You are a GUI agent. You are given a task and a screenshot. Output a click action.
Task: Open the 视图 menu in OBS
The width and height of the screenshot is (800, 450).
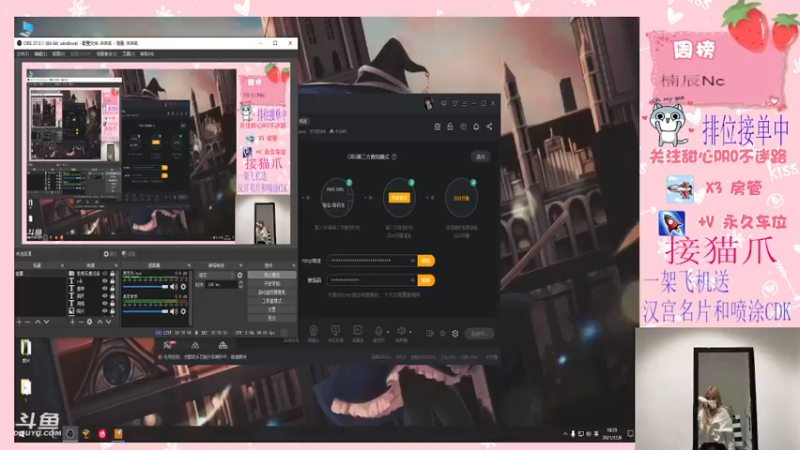point(58,54)
